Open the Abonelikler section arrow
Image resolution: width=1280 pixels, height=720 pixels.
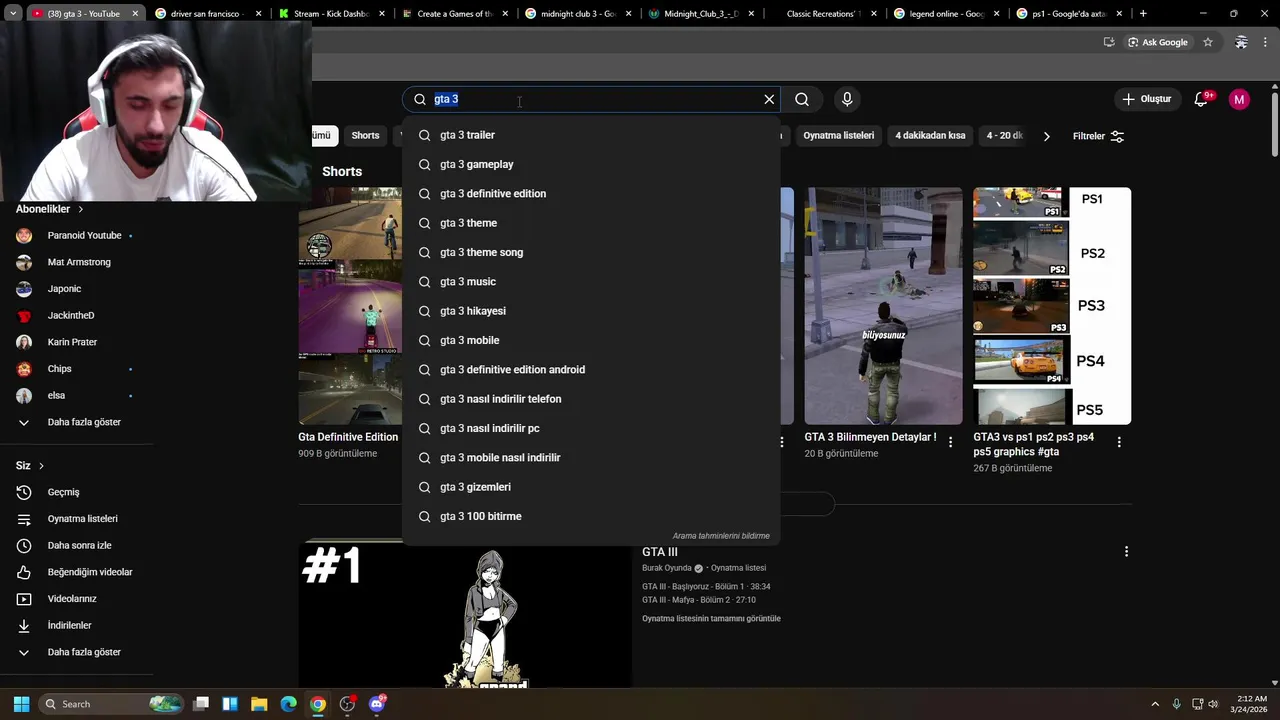click(x=80, y=209)
